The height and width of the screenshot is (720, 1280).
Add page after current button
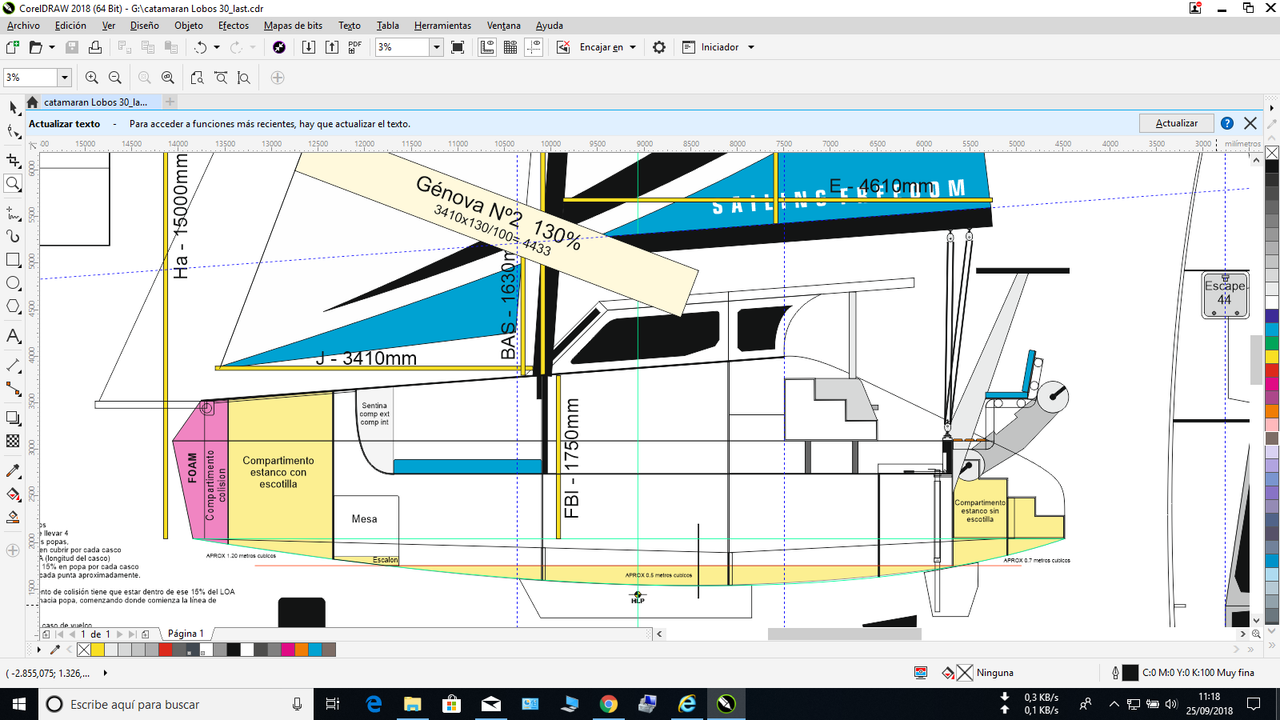pos(146,634)
